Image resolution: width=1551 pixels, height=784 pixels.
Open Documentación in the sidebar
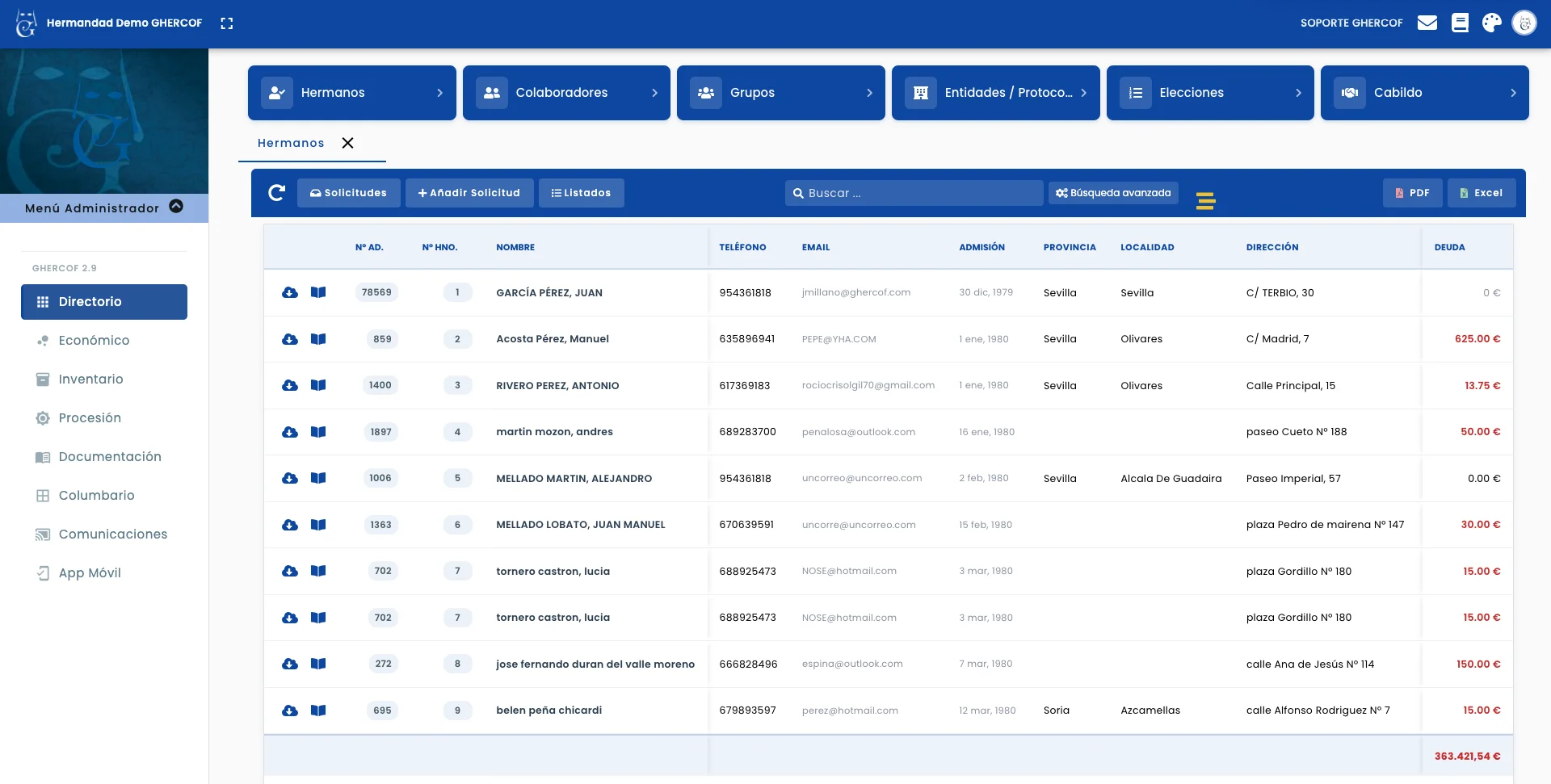pyautogui.click(x=104, y=457)
